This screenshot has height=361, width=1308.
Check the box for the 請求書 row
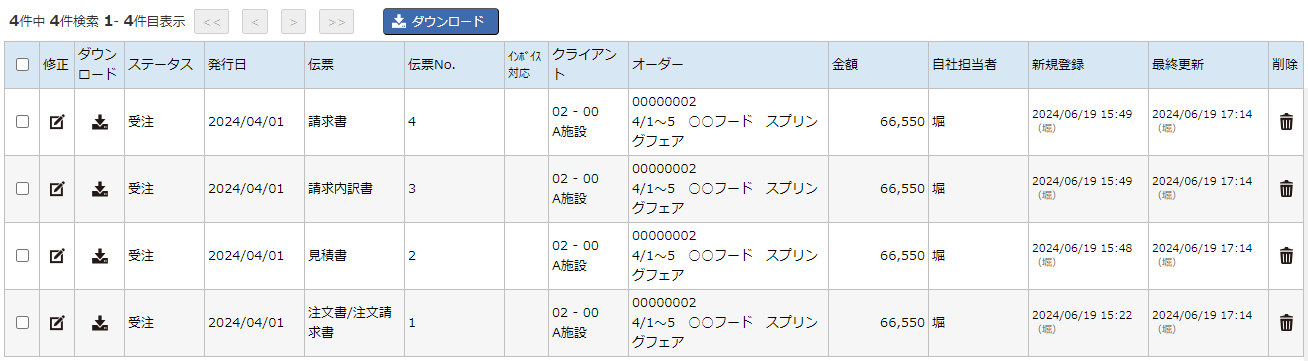22,122
